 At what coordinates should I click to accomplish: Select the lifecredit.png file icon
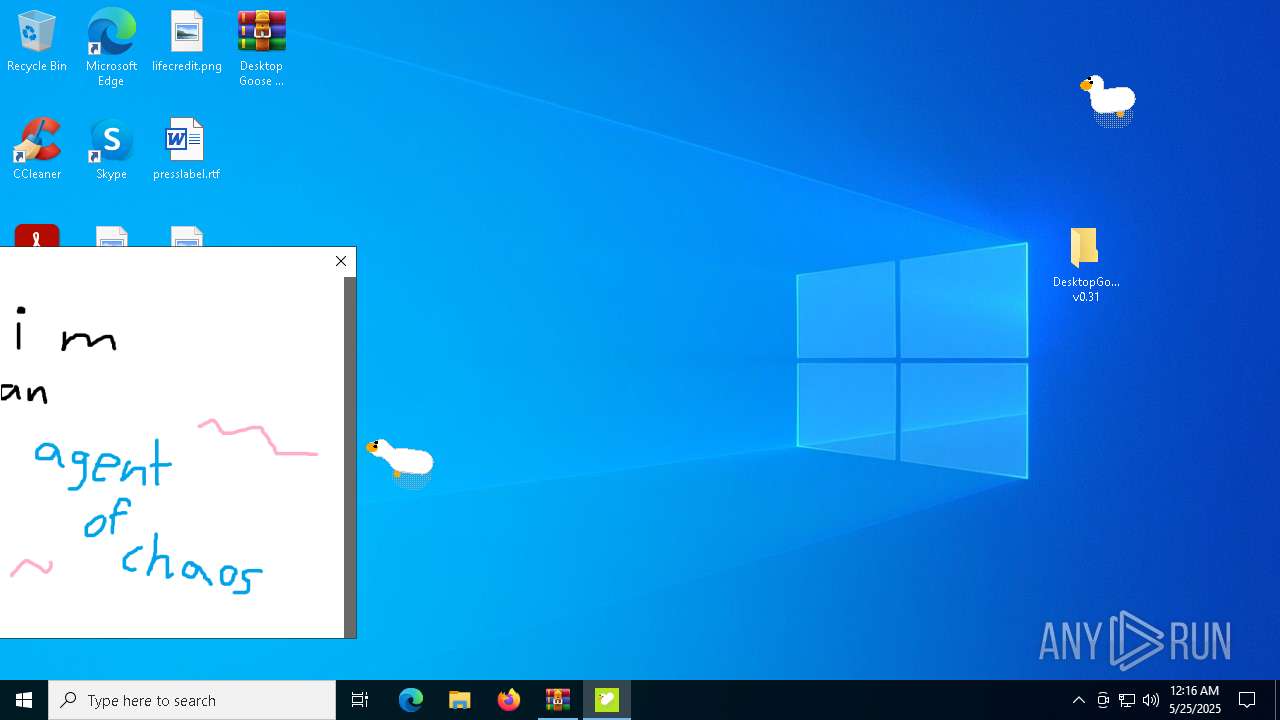point(187,42)
